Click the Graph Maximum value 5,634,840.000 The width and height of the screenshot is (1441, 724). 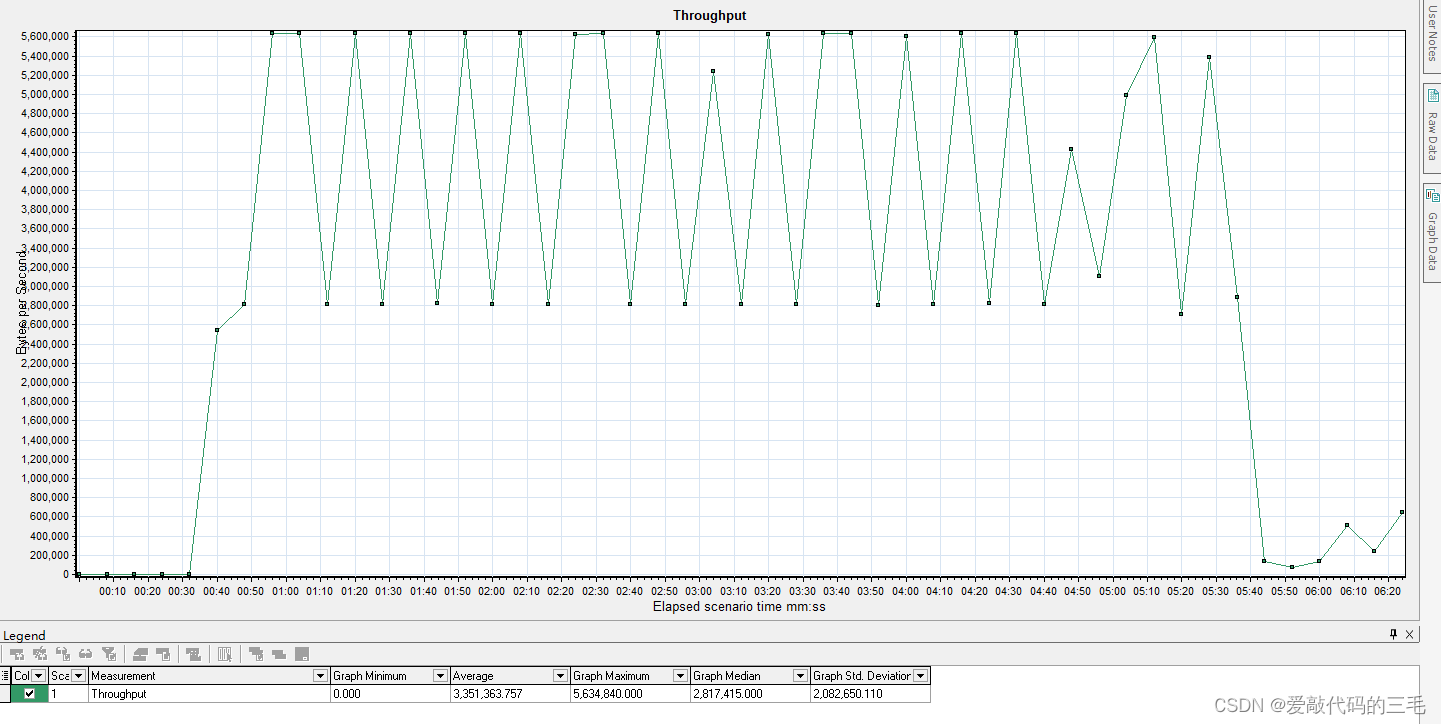607,693
